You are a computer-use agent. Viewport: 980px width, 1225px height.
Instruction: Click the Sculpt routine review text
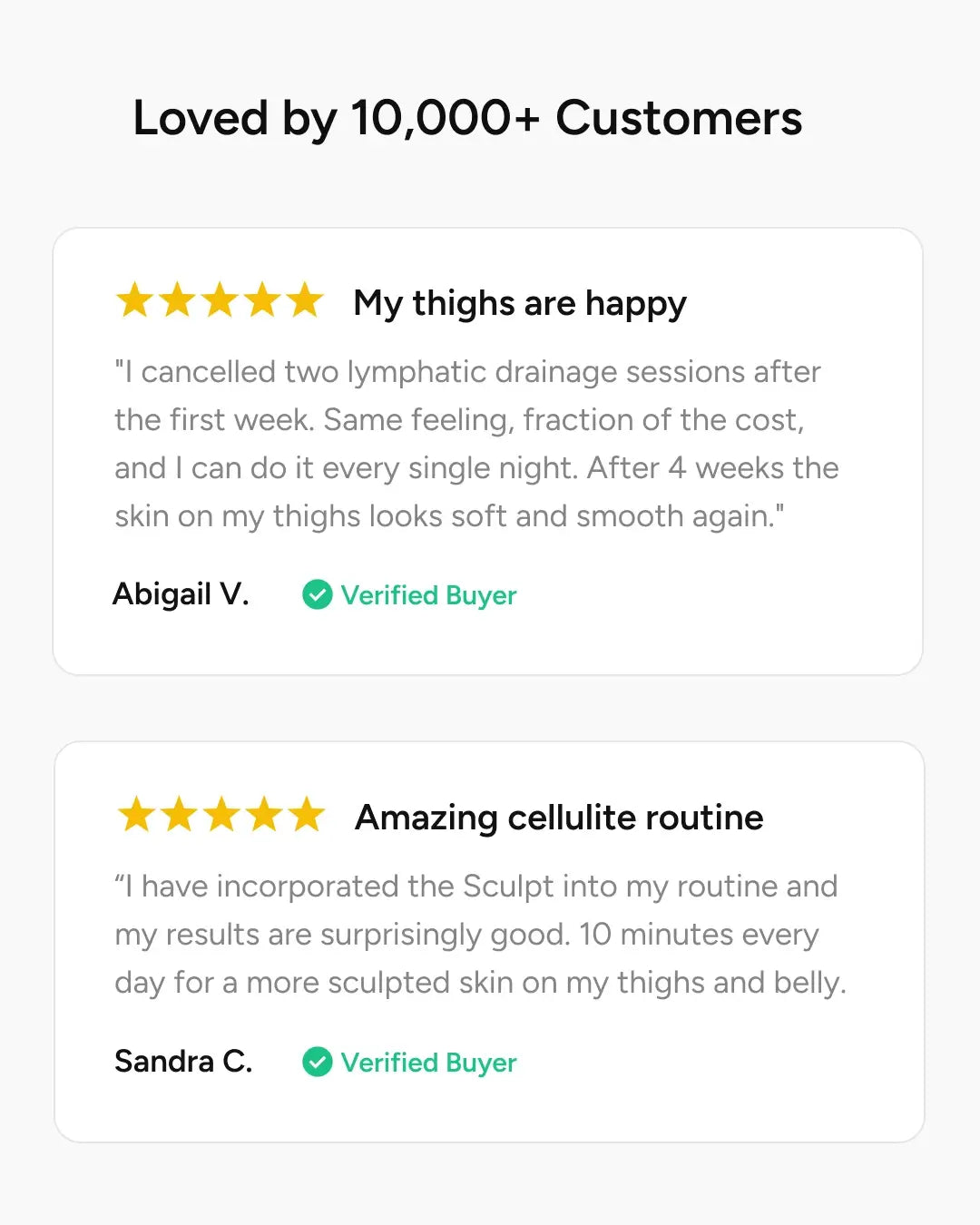point(480,935)
